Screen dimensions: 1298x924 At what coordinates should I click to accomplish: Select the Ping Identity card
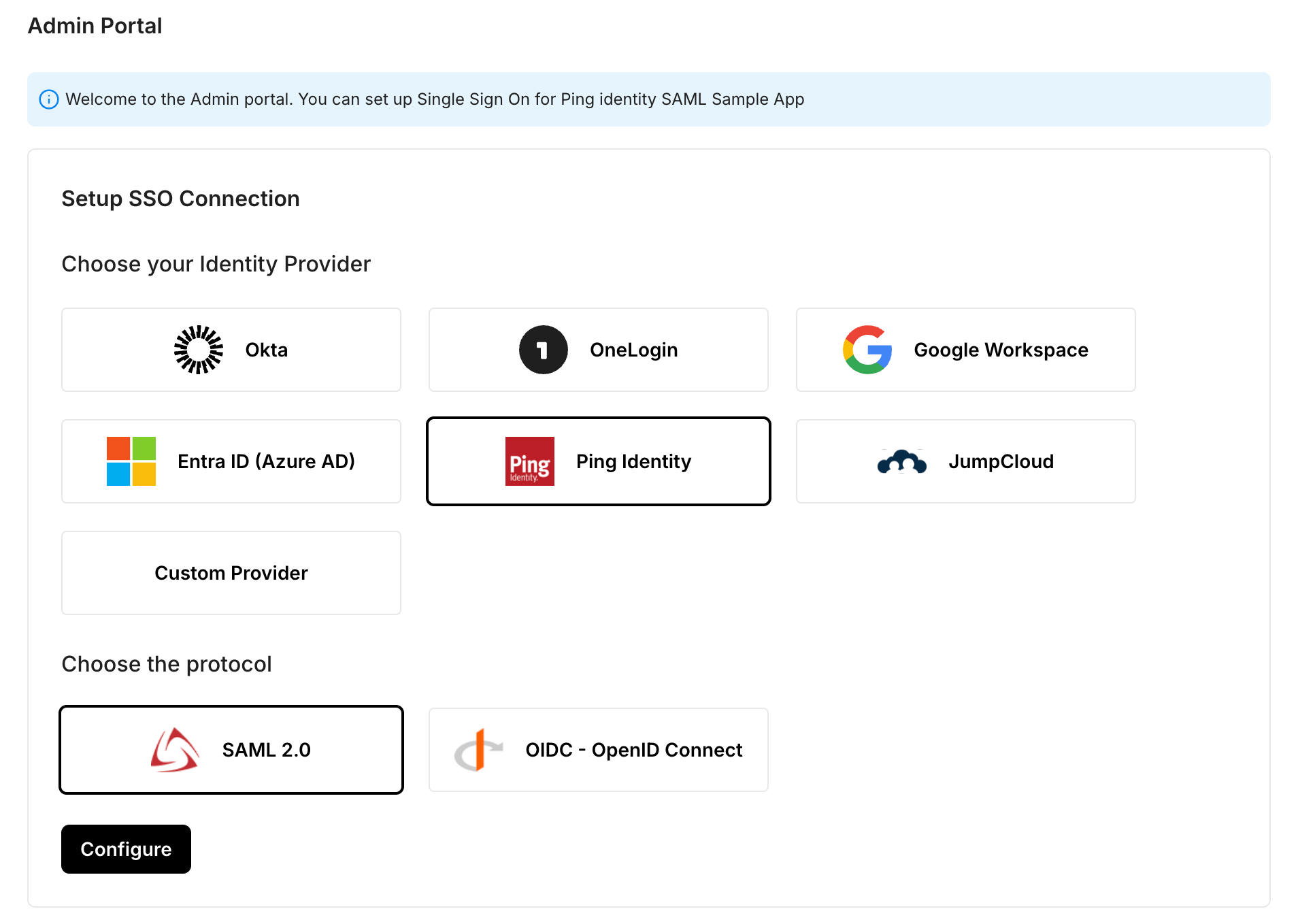[598, 461]
